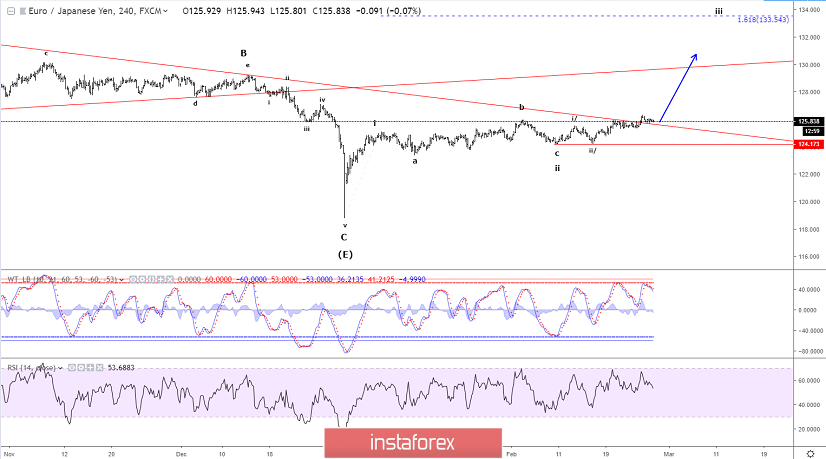Collapse the chart legend with minus box

[11, 11]
